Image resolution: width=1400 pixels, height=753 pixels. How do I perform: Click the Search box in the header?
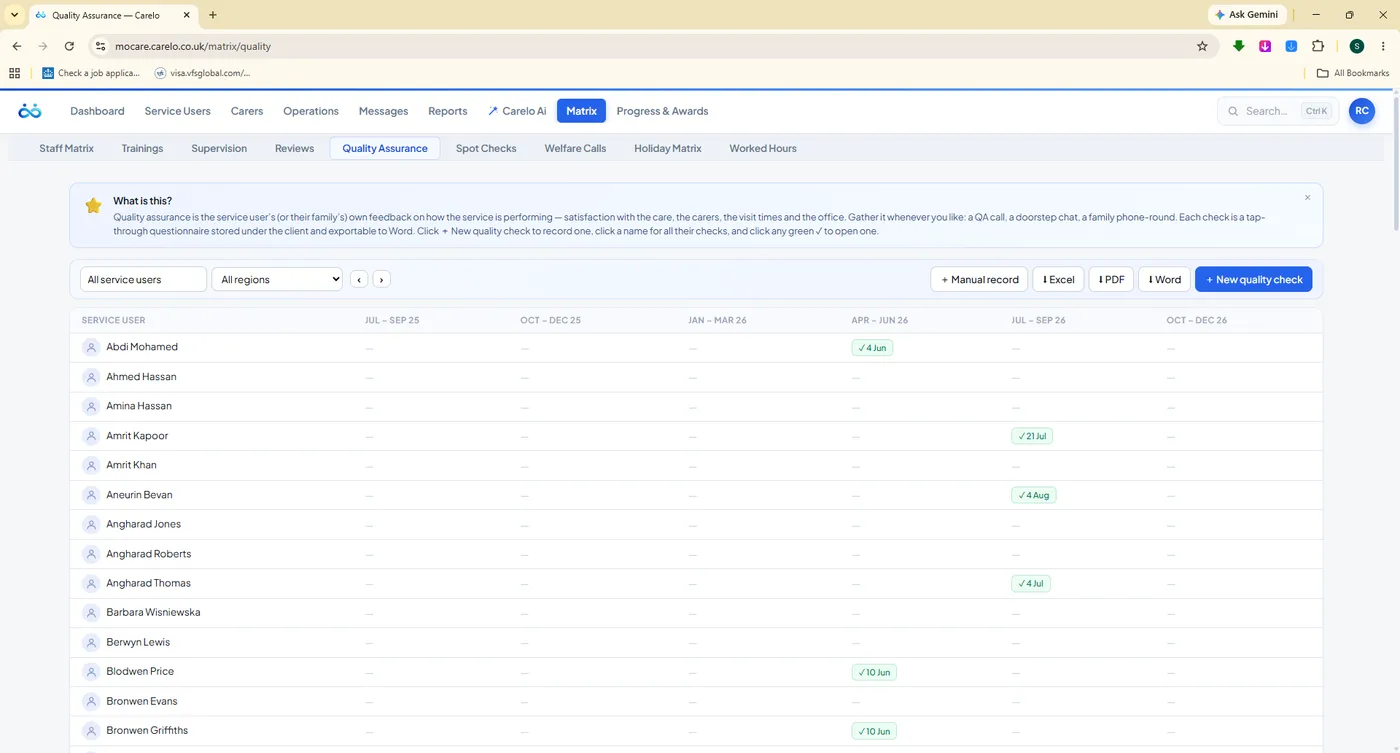click(x=1277, y=111)
